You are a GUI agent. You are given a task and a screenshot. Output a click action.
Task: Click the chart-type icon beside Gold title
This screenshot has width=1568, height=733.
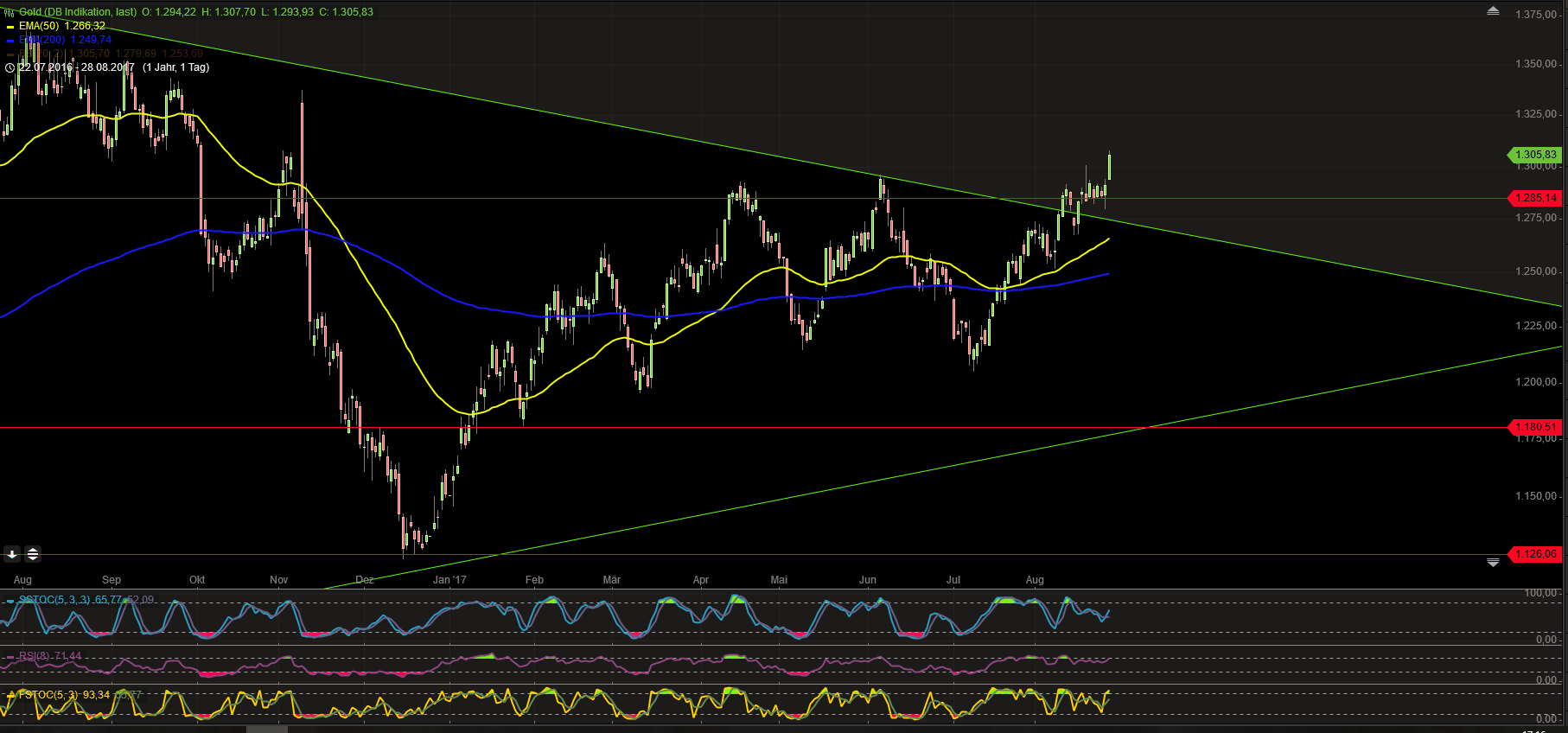(x=10, y=12)
